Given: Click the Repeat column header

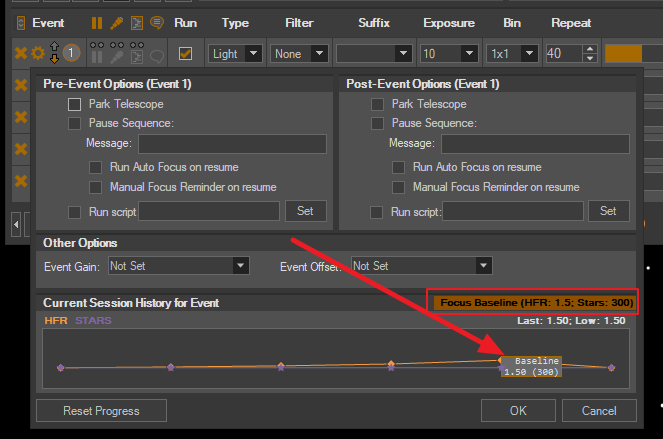Looking at the screenshot, I should 571,23.
